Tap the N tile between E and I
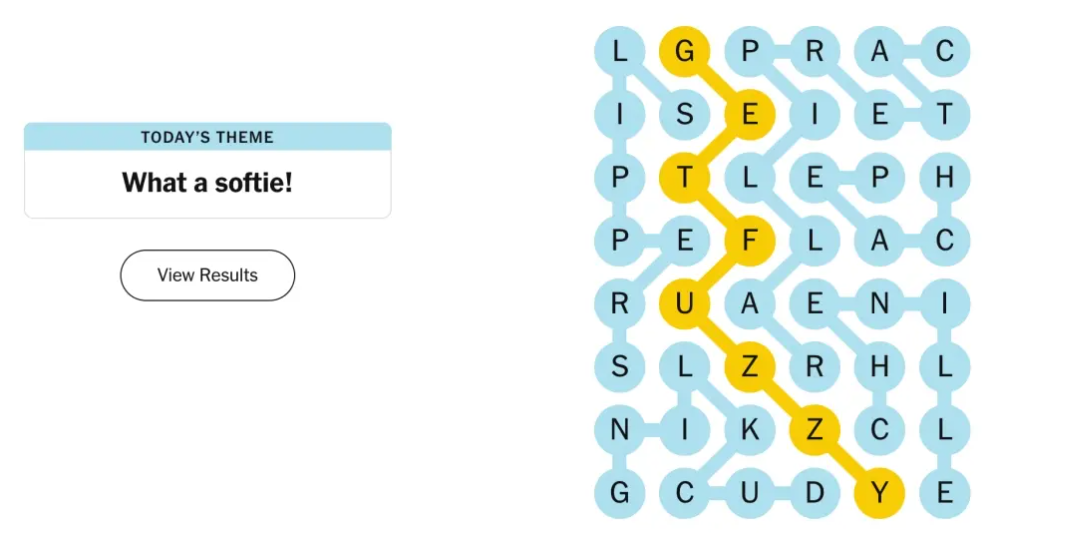Image resolution: width=1067 pixels, height=544 pixels. point(879,303)
